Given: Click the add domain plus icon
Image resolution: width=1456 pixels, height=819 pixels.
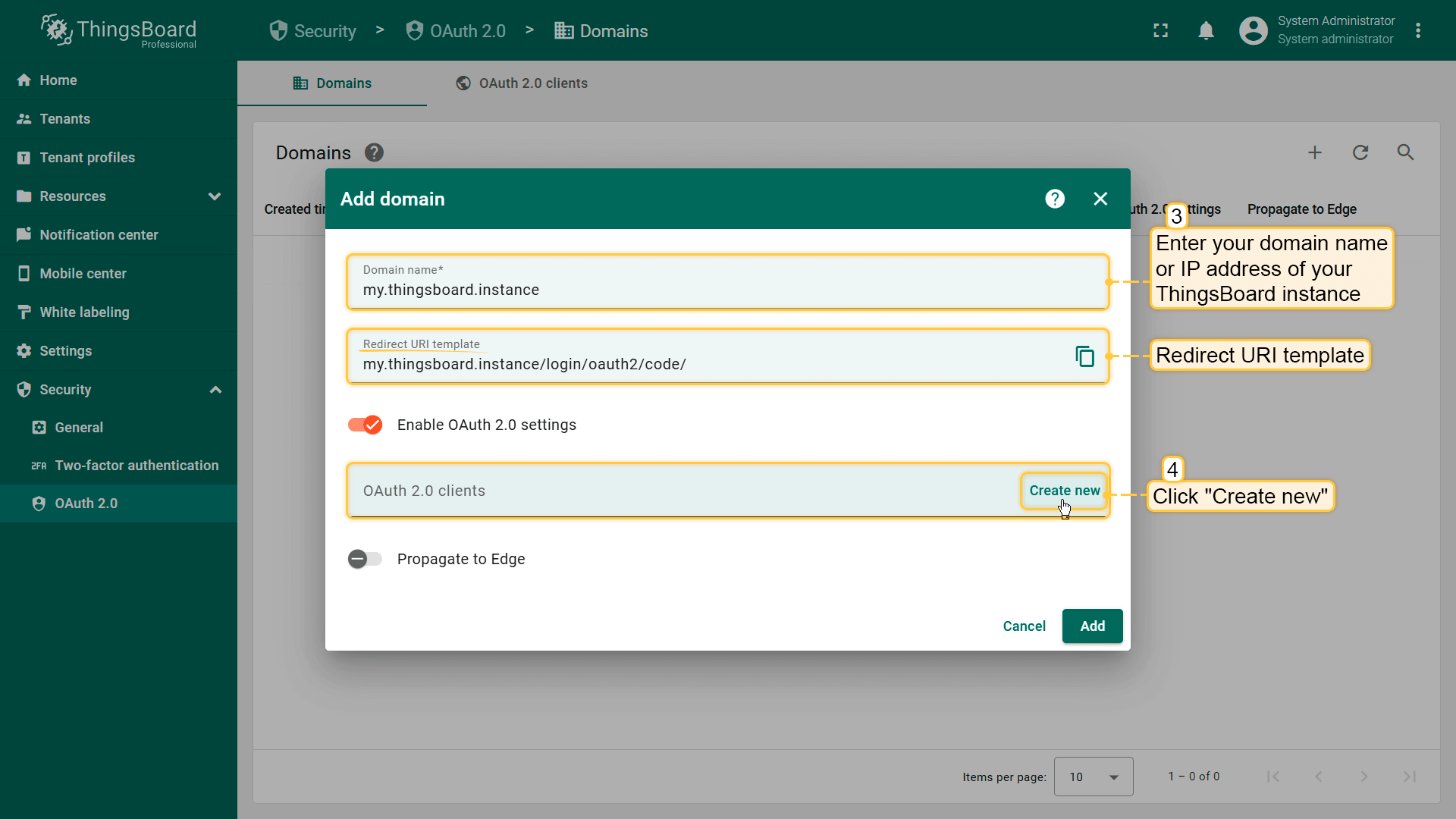Looking at the screenshot, I should click(x=1315, y=152).
